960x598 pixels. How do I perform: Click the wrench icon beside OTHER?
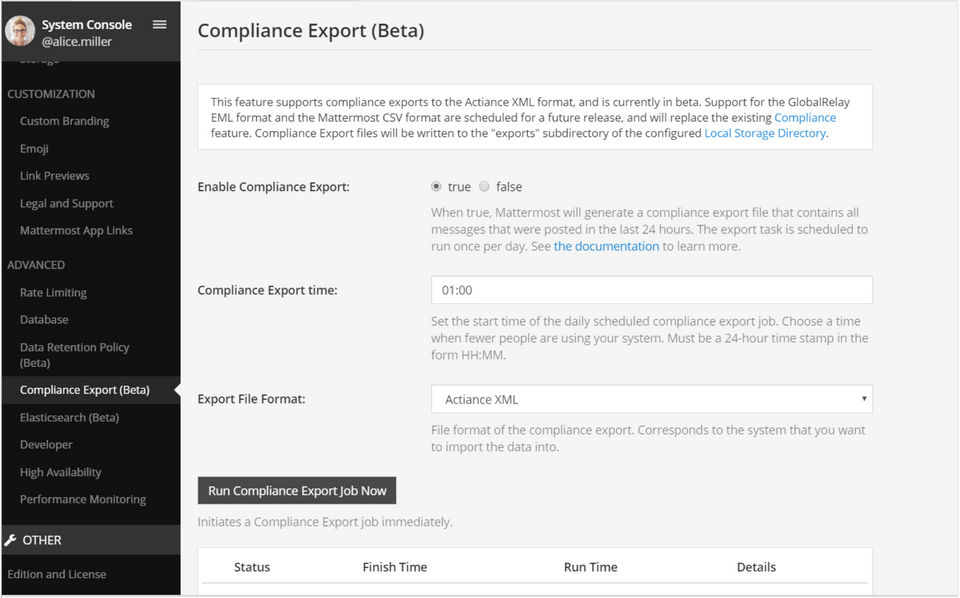point(11,540)
